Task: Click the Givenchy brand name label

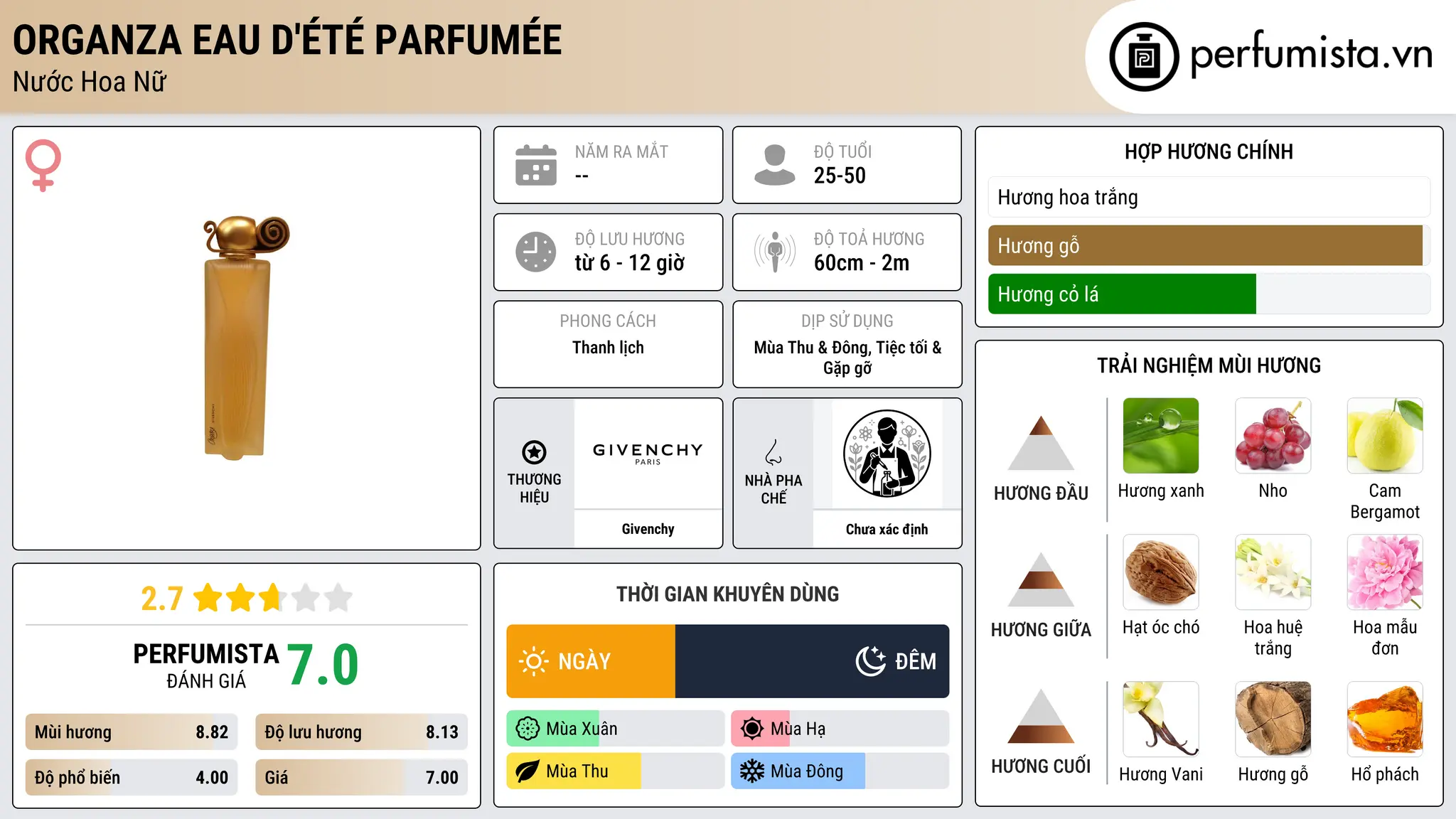Action: (x=648, y=529)
